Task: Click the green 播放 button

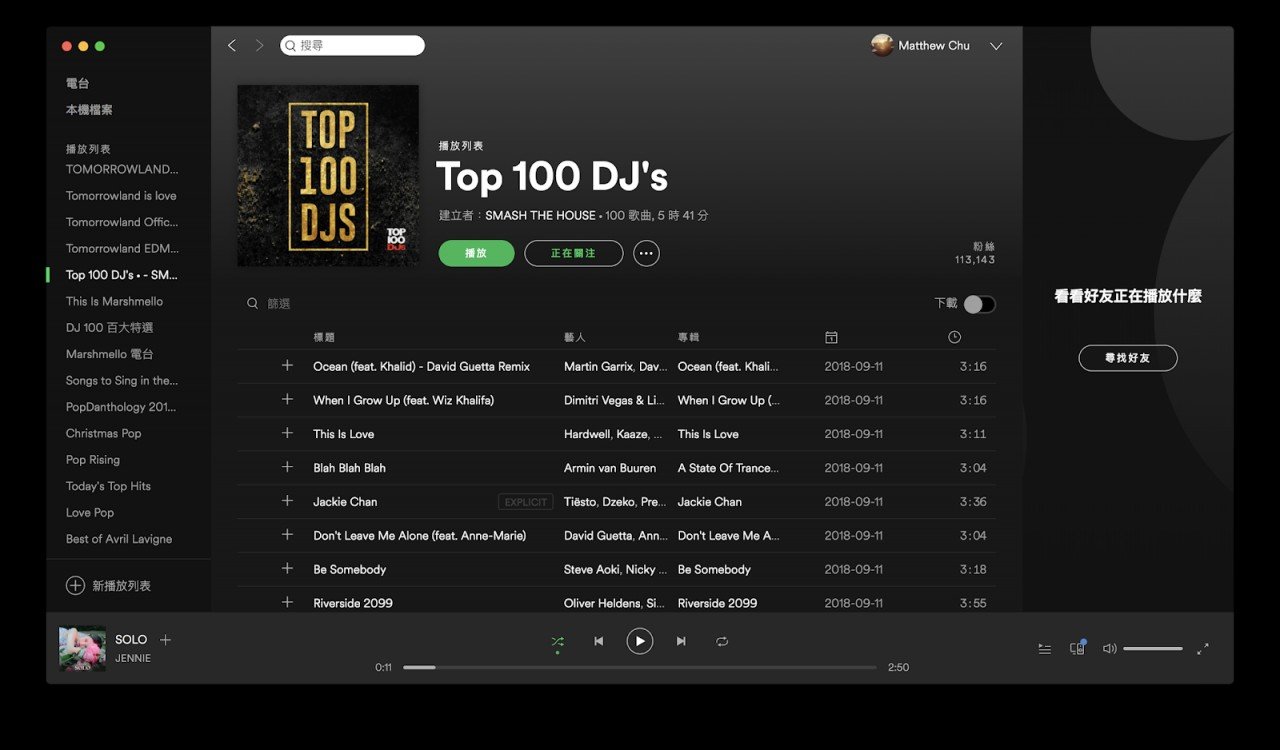Action: coord(476,253)
